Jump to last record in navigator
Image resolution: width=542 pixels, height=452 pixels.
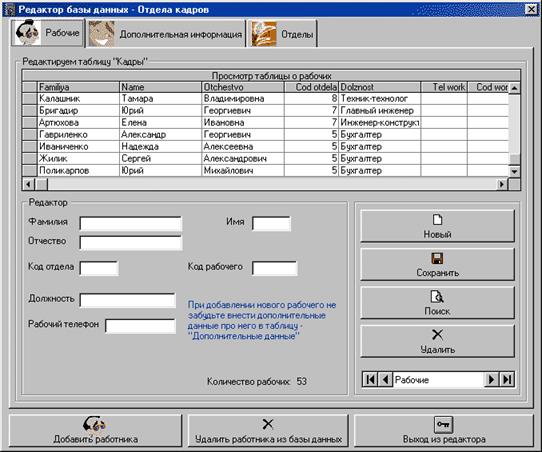(507, 380)
